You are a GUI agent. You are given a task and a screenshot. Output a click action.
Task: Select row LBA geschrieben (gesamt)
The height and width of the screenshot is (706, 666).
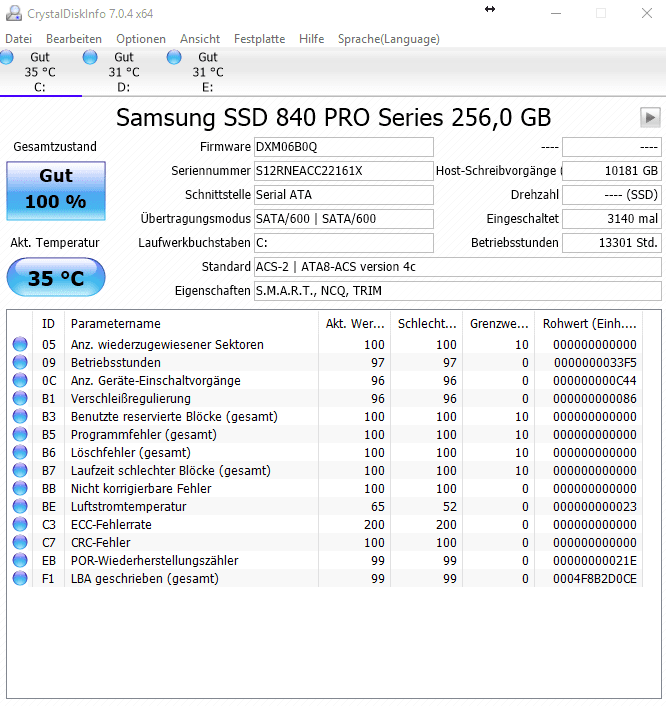(325, 579)
